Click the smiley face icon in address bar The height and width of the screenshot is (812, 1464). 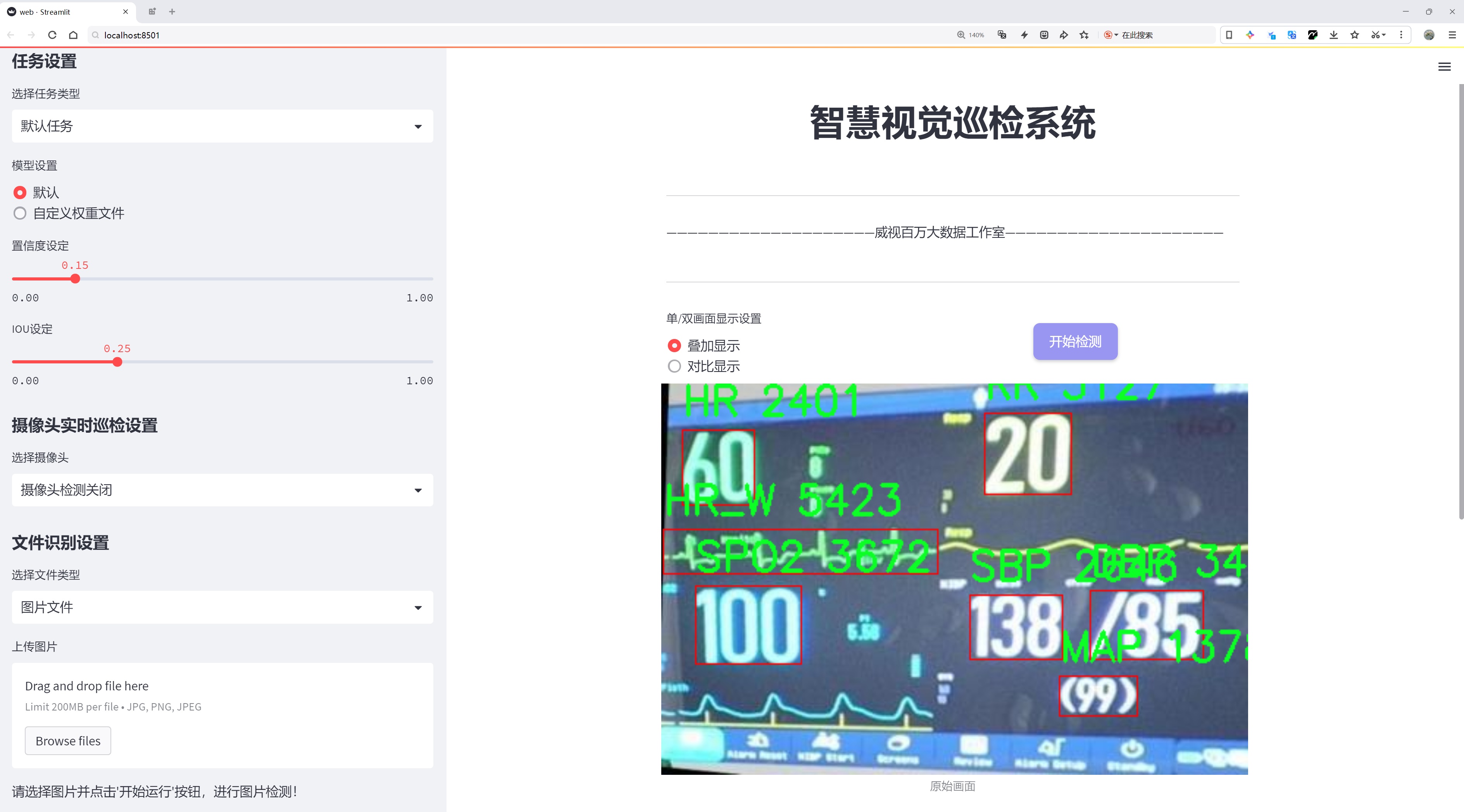1044,35
